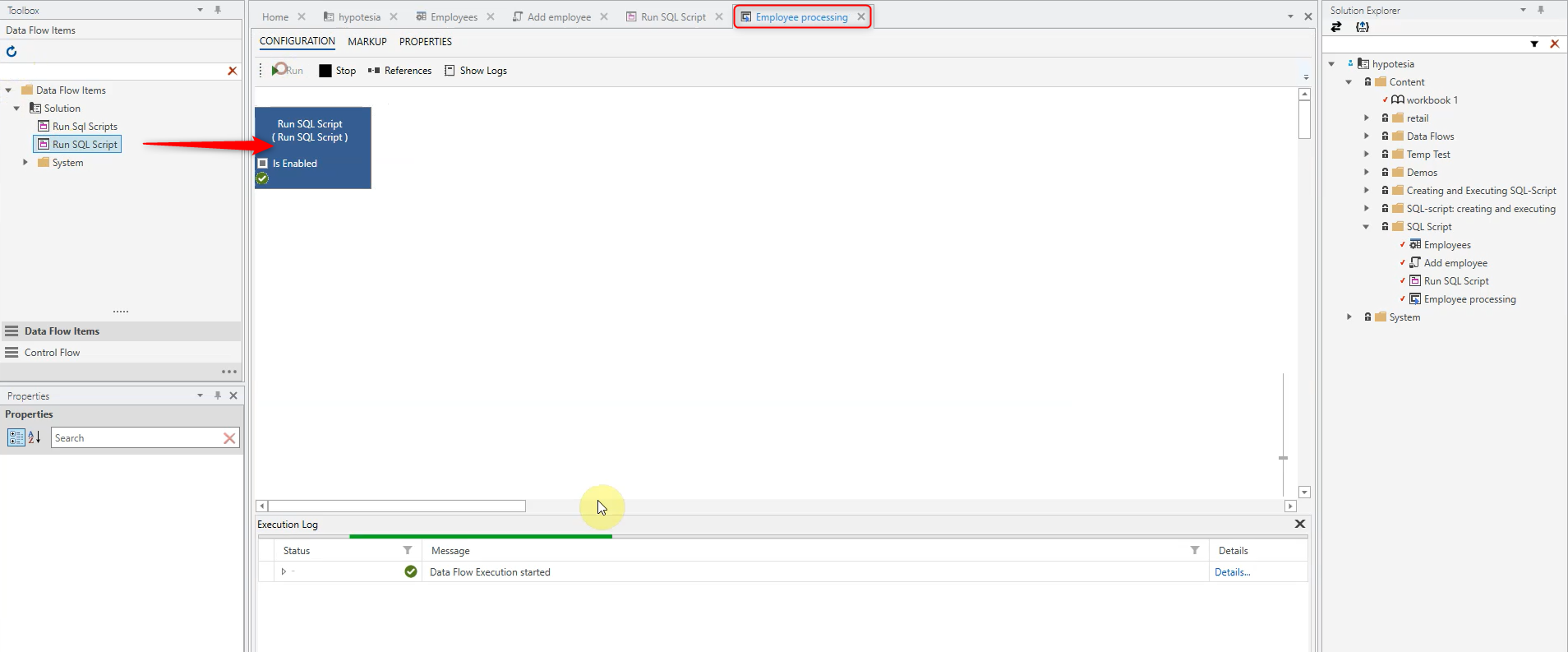Screen dimensions: 1568x652
Task: Select categorized view in Properties panel
Action: [x=16, y=438]
